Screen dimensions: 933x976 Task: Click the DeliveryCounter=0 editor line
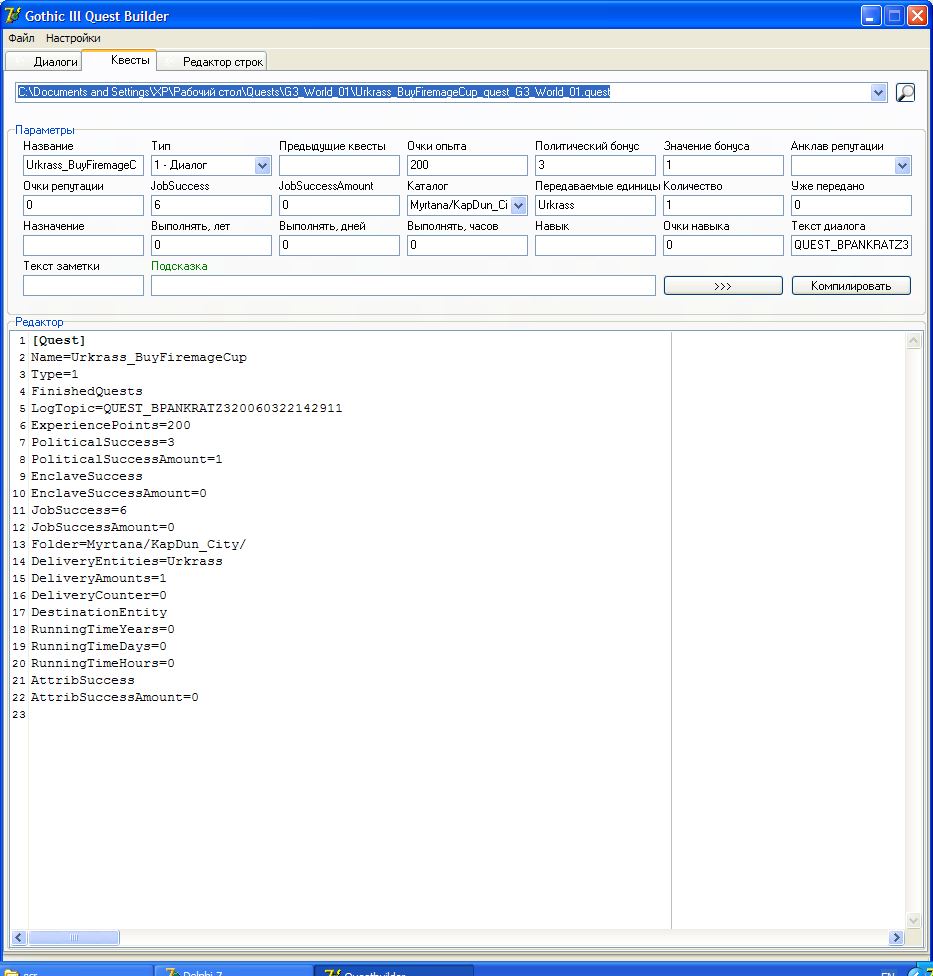point(99,595)
